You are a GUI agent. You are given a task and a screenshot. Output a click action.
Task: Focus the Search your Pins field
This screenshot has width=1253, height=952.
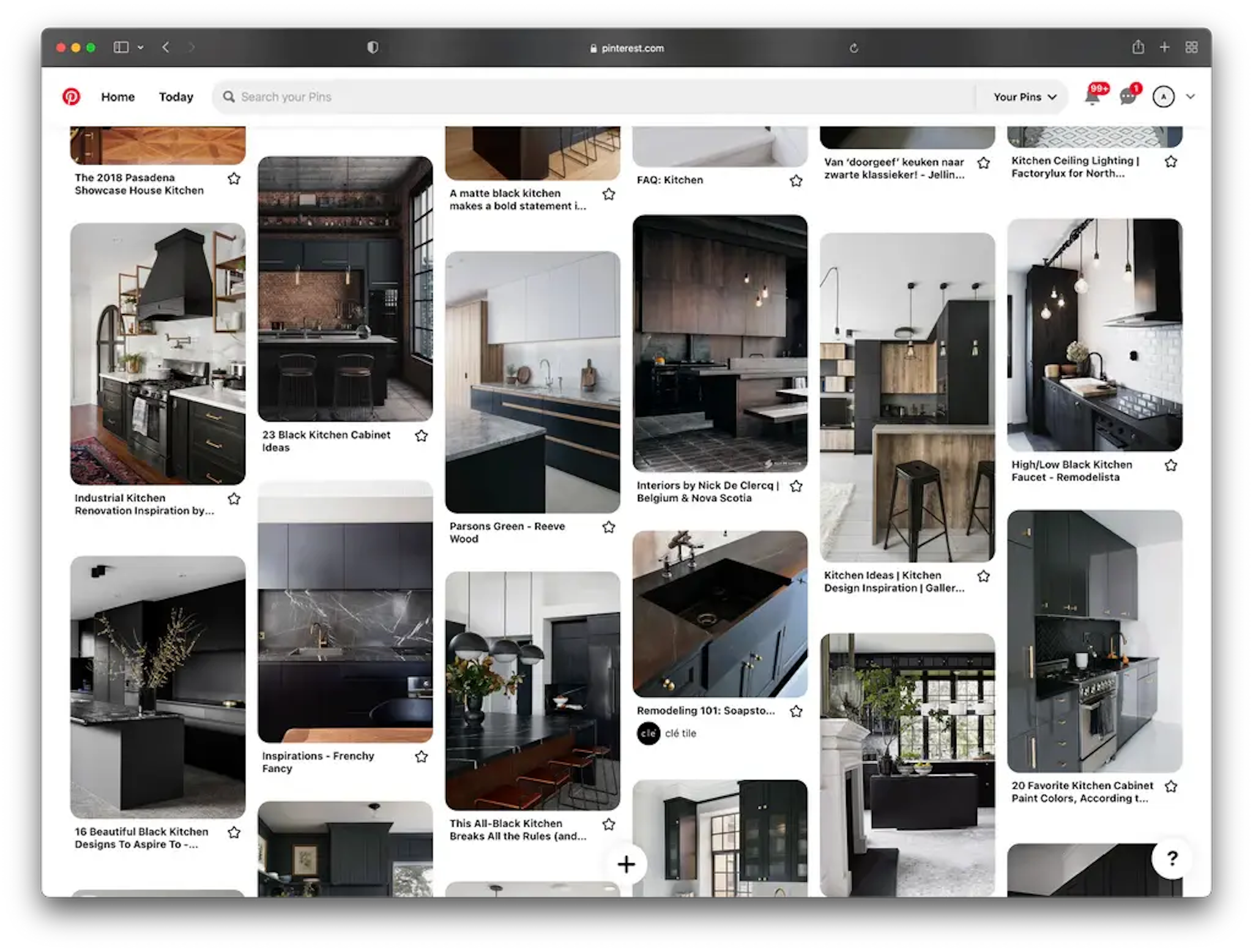pos(593,97)
